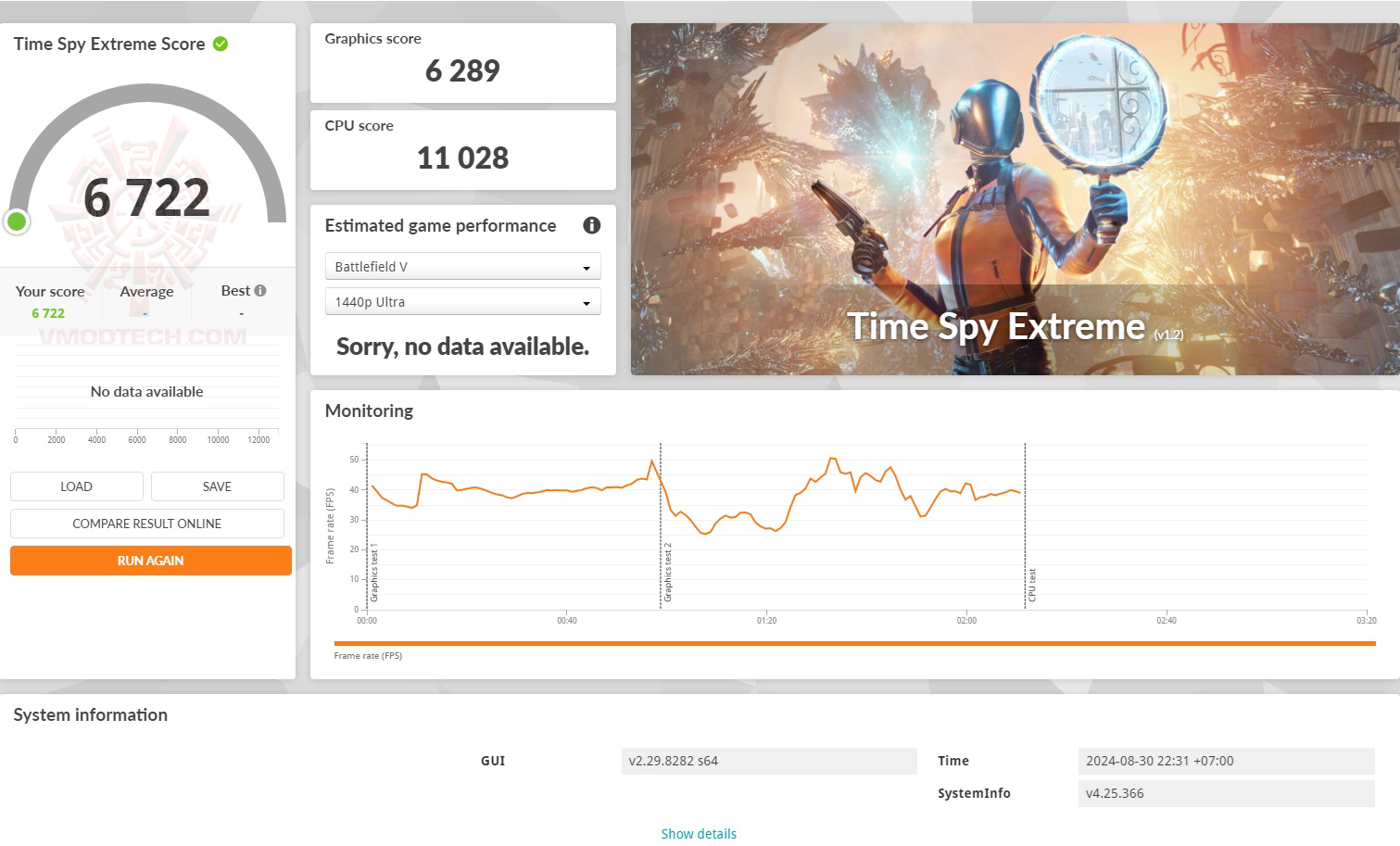Screen dimensions: 1400x846
Task: Click the GUI version input field
Action: (x=770, y=761)
